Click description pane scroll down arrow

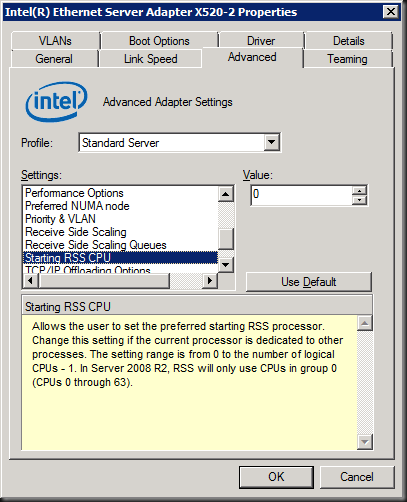[365, 442]
